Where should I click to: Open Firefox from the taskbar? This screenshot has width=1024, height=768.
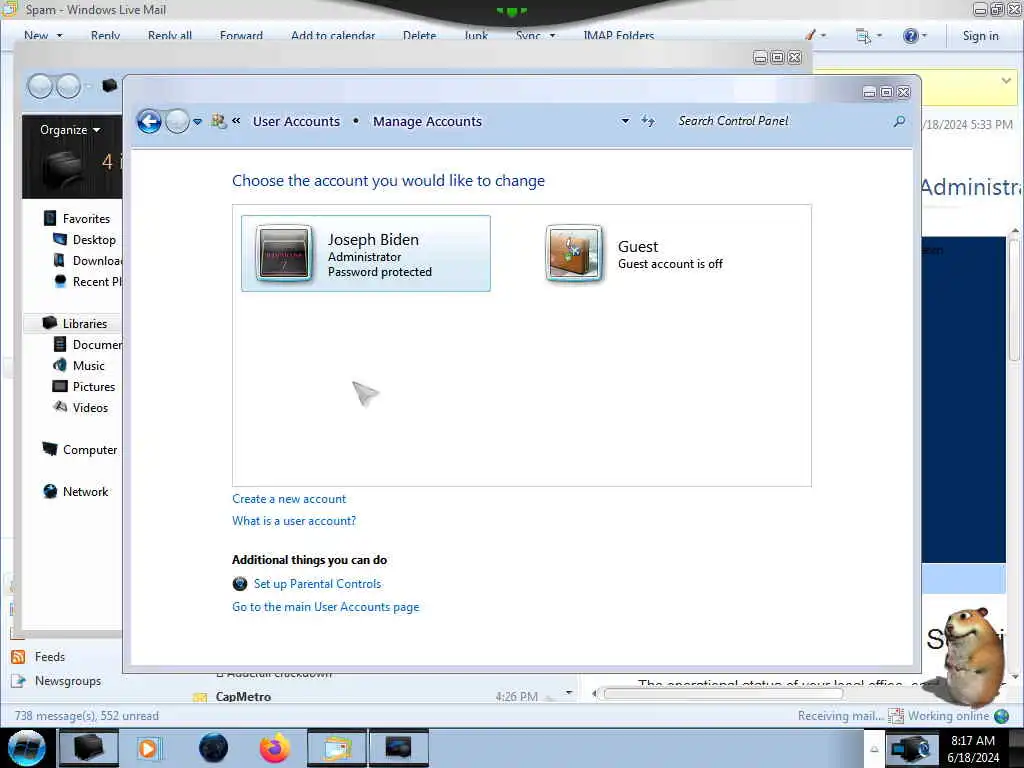(275, 748)
